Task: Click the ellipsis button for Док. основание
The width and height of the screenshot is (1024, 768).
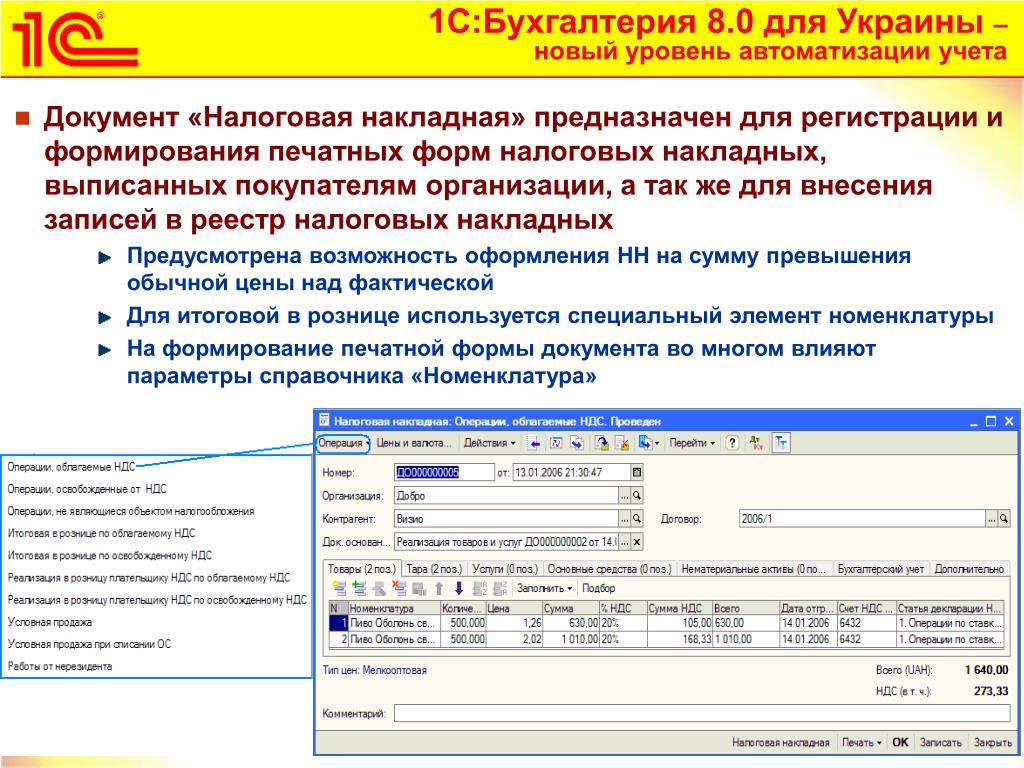Action: [624, 542]
